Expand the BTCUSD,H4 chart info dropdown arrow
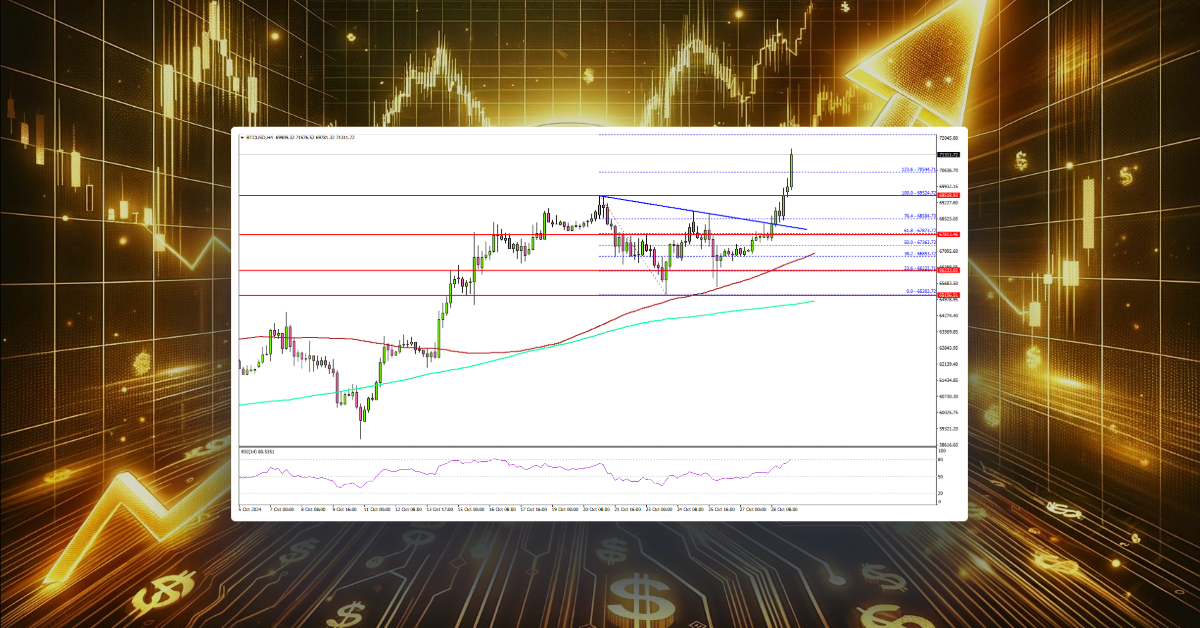 pos(243,137)
